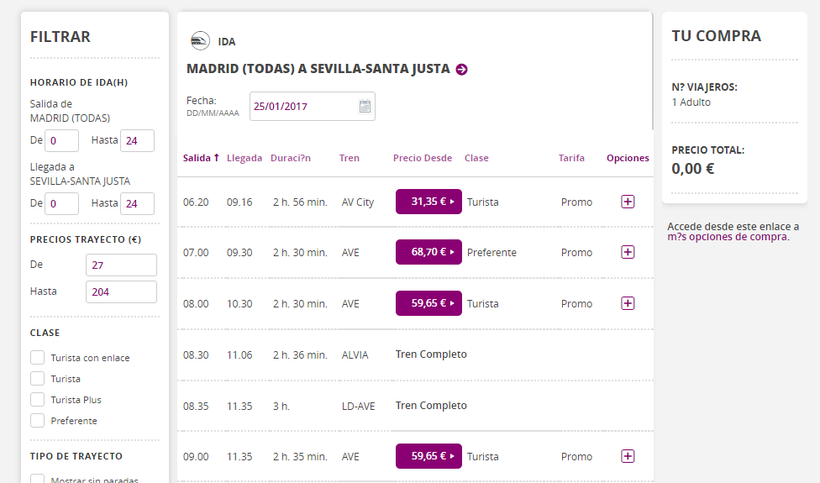The width and height of the screenshot is (820, 483).
Task: Open the más opciones de compra link
Action: 727,237
